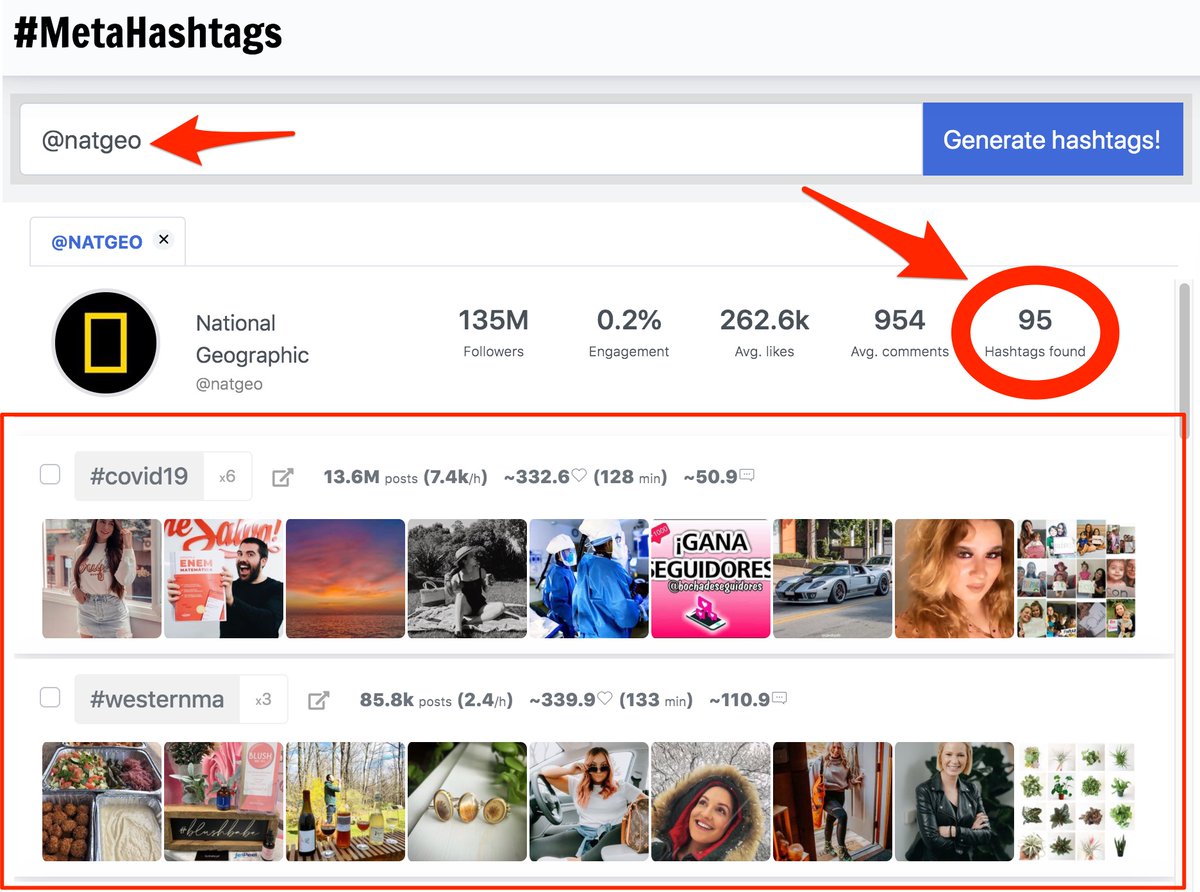Open the sunset sky thumbnail in #covid19

pos(345,578)
